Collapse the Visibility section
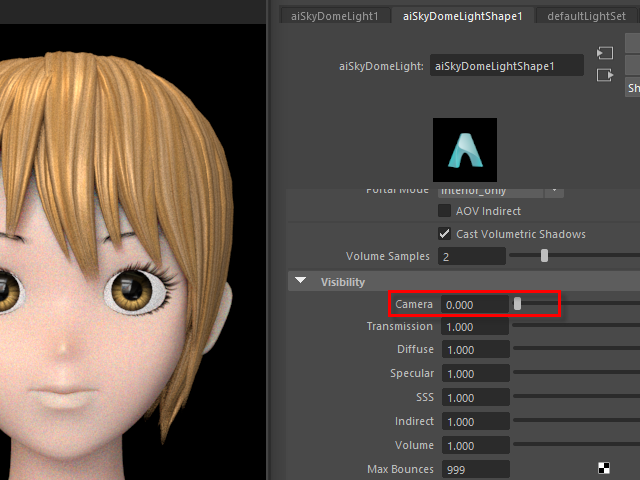 pyautogui.click(x=301, y=282)
